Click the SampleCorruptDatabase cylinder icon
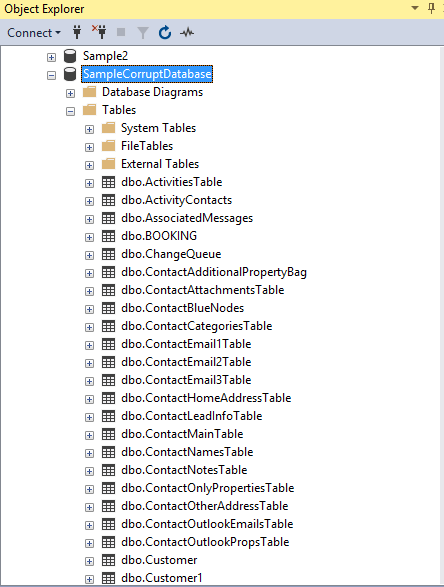 70,74
